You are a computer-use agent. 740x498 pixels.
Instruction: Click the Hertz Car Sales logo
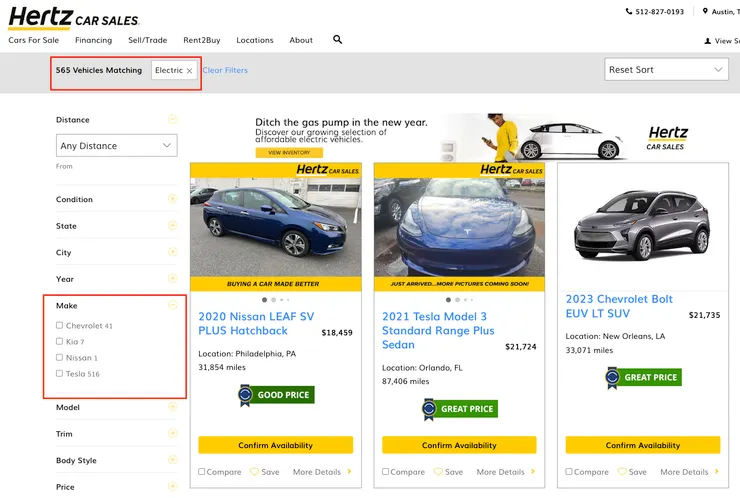pyautogui.click(x=73, y=17)
